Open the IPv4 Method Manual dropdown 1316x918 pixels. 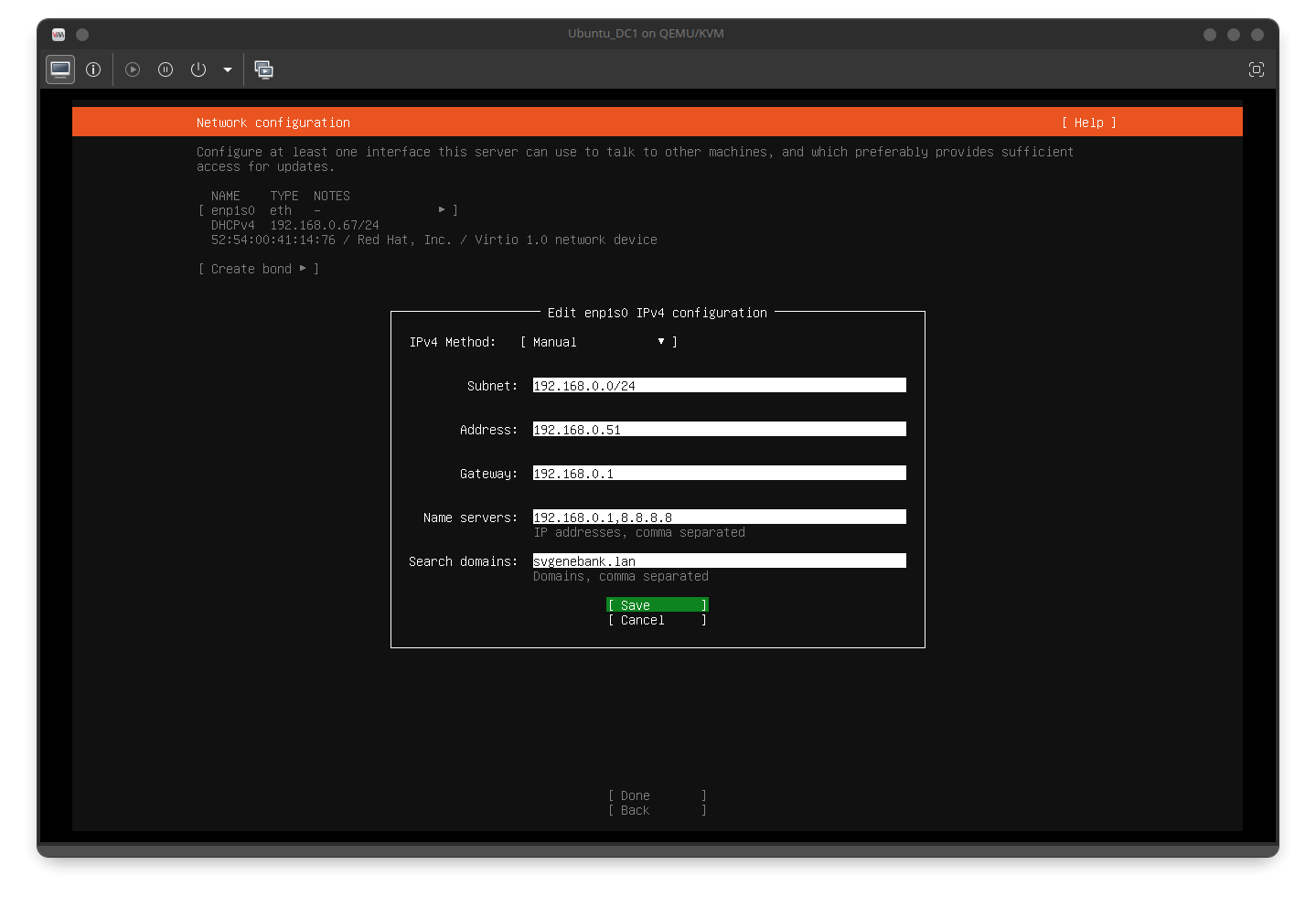[x=599, y=342]
